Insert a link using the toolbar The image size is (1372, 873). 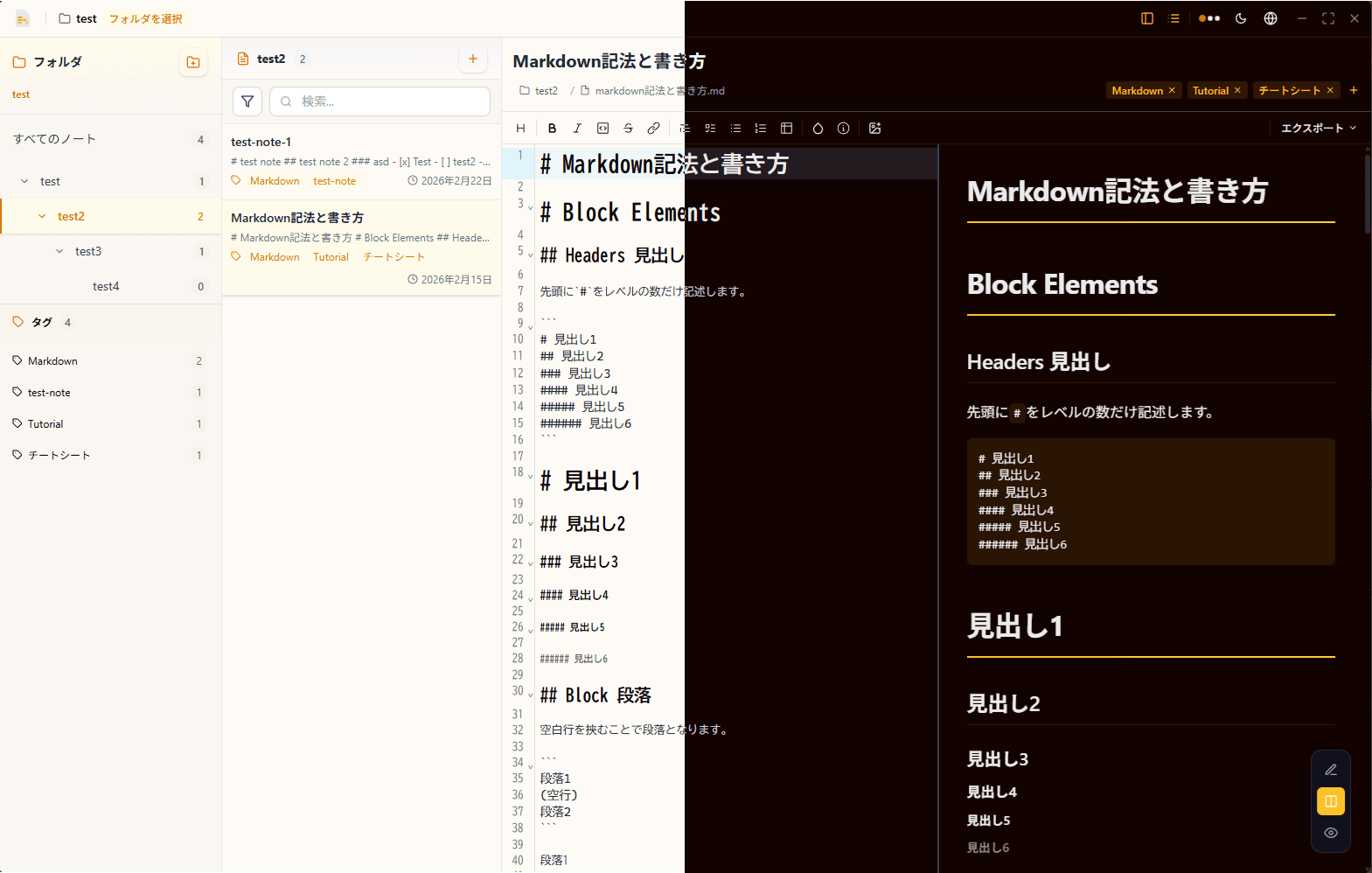tap(653, 129)
